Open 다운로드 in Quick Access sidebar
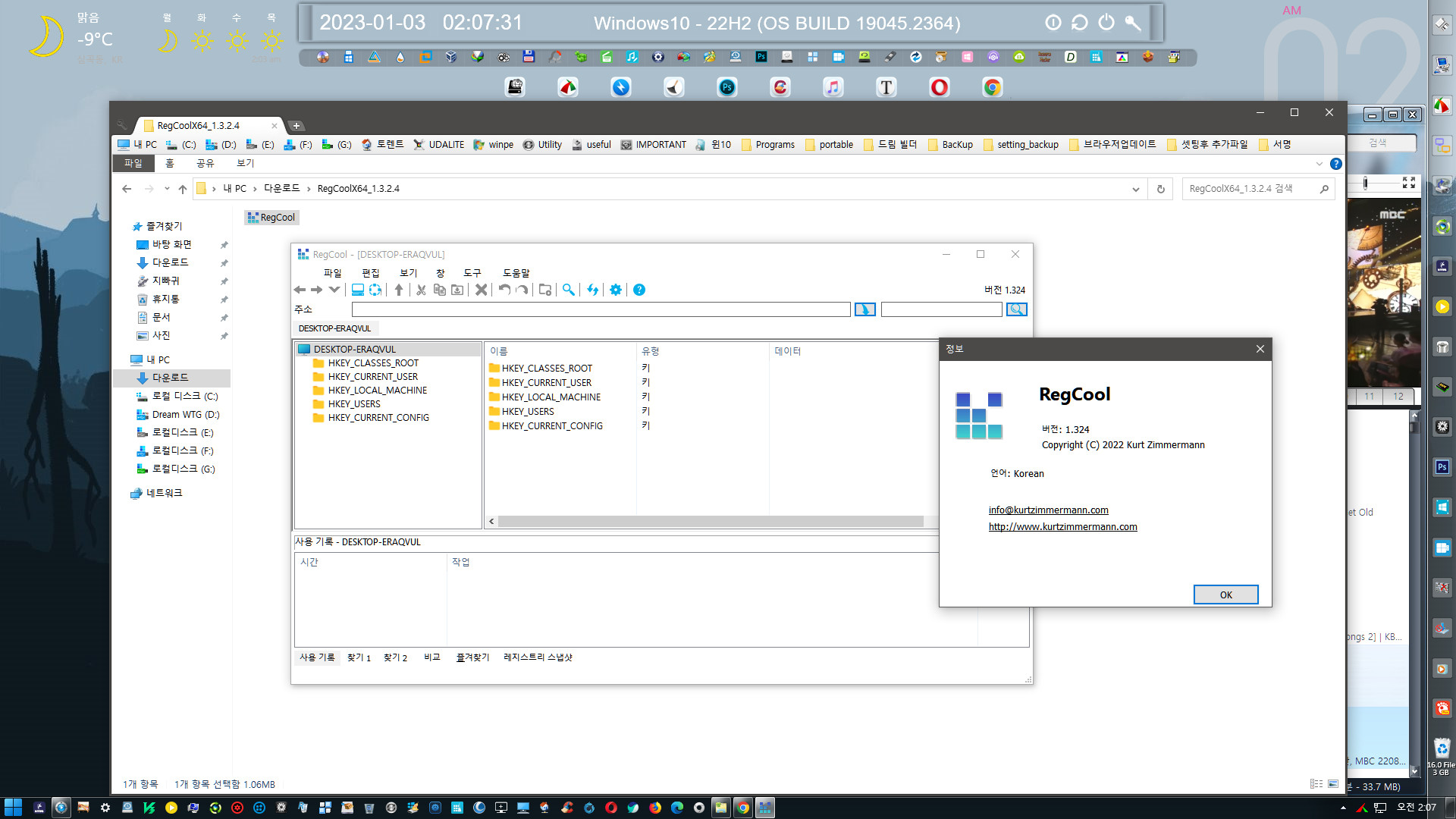 pos(170,262)
